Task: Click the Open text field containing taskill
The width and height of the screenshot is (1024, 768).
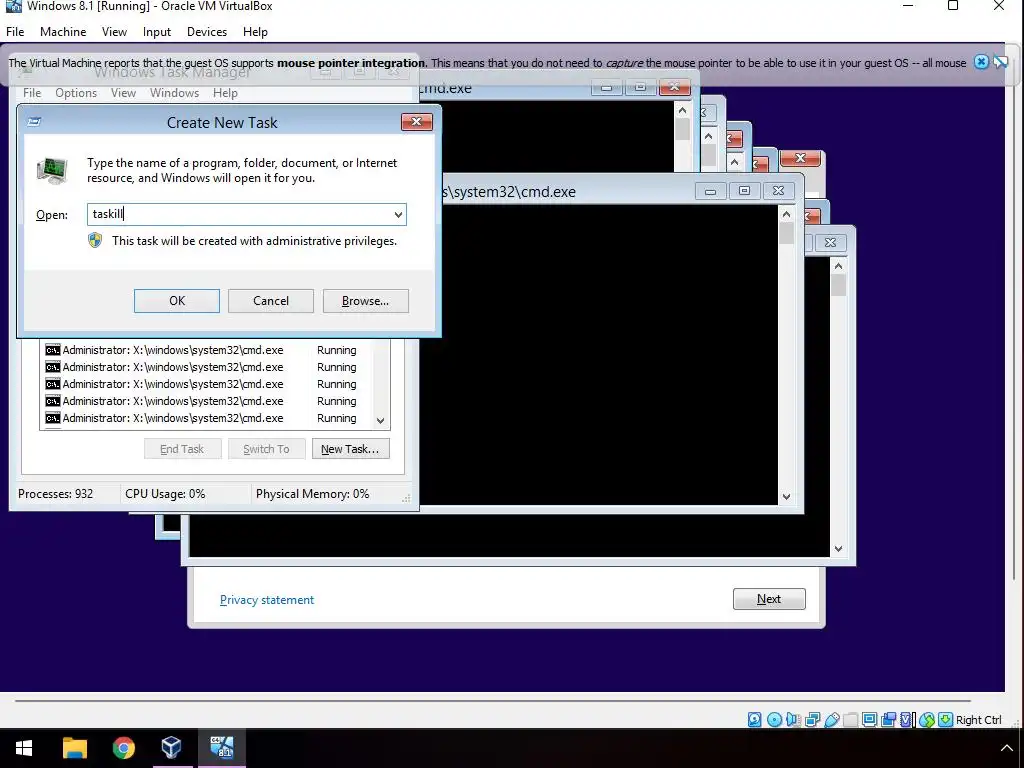Action: pyautogui.click(x=239, y=214)
